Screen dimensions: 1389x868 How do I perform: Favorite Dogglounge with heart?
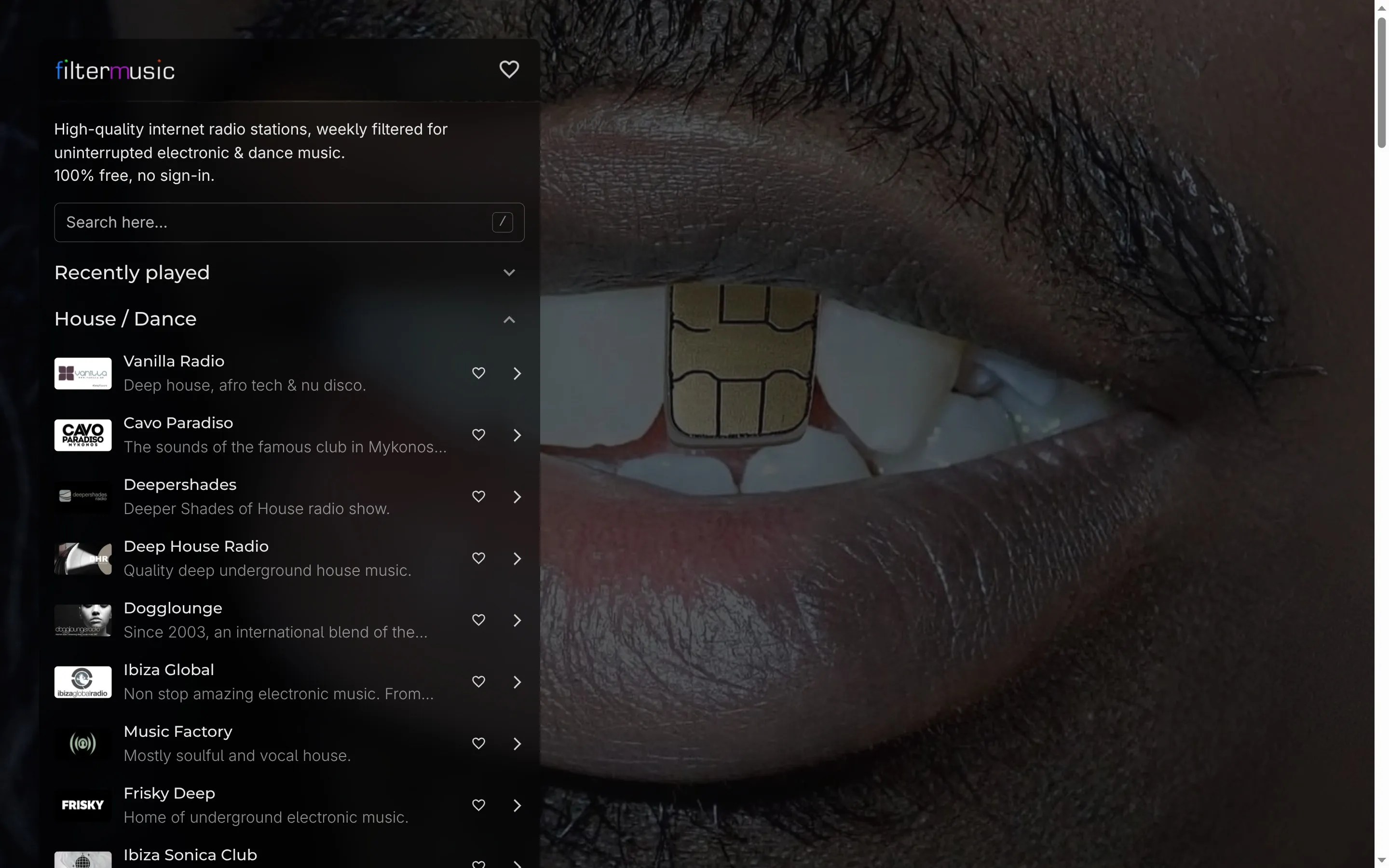tap(478, 620)
